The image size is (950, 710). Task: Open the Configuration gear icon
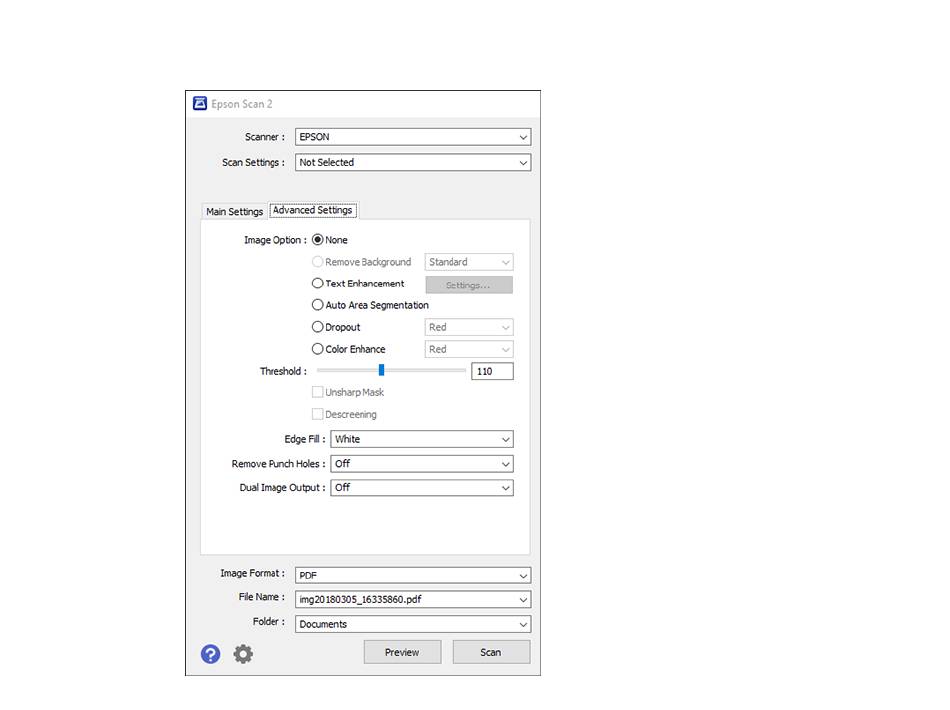243,654
